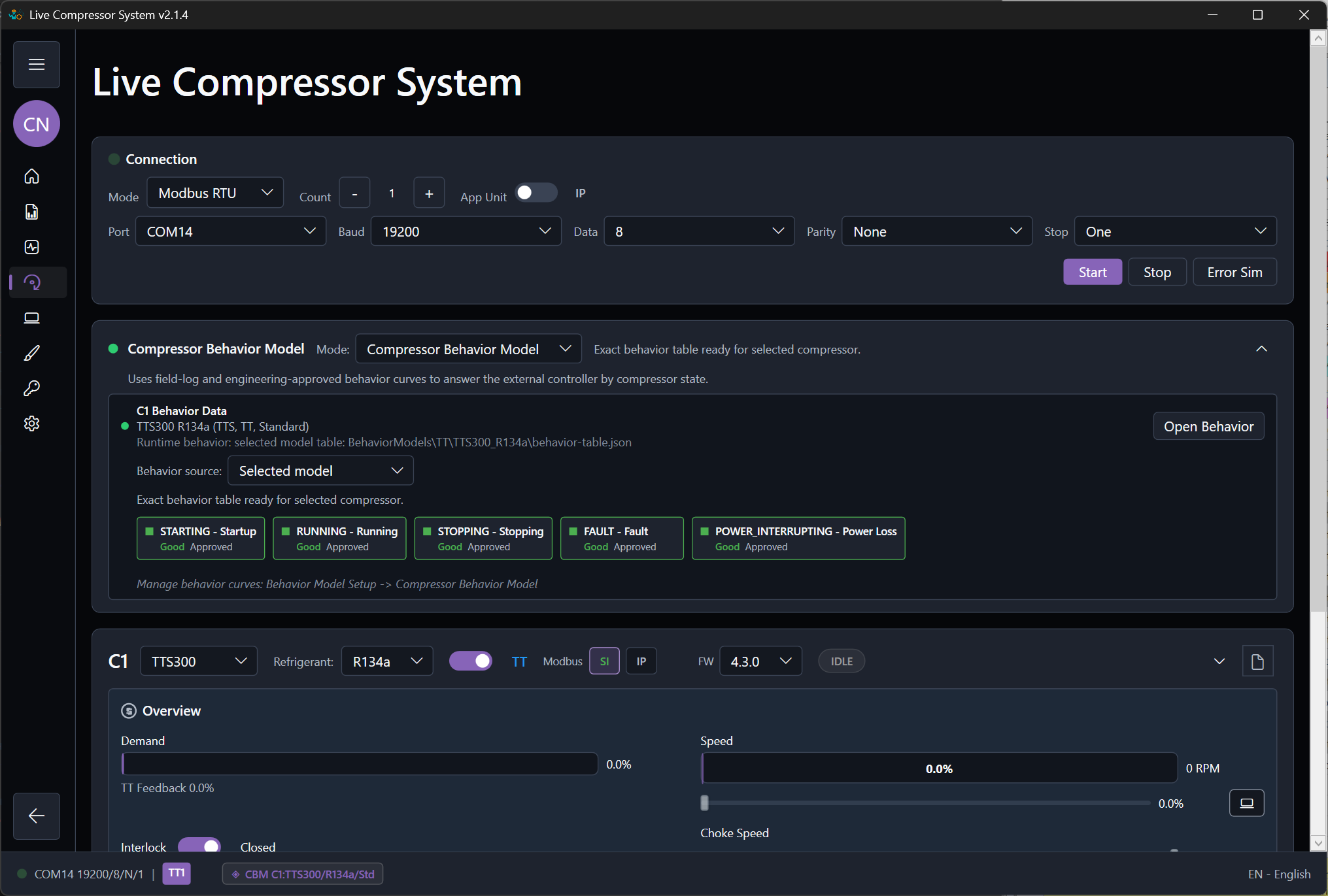The height and width of the screenshot is (896, 1328).
Task: Click the POWER_INTERRUPTING - Power Loss card
Action: tap(798, 539)
